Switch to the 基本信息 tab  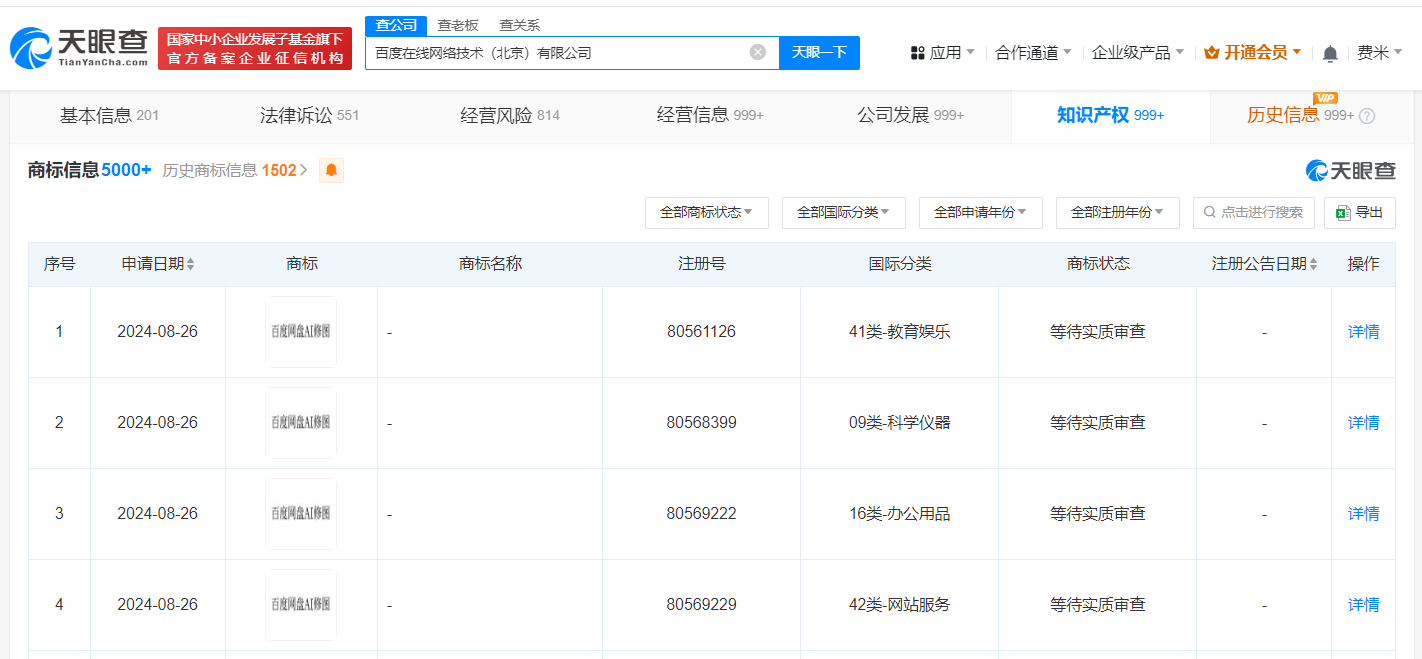(x=110, y=115)
